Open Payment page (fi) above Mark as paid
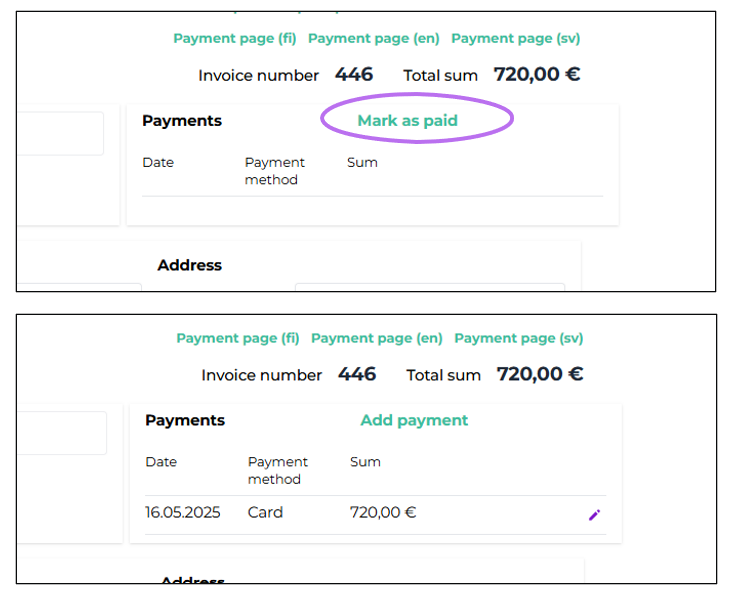This screenshot has height=602, width=735. (236, 39)
